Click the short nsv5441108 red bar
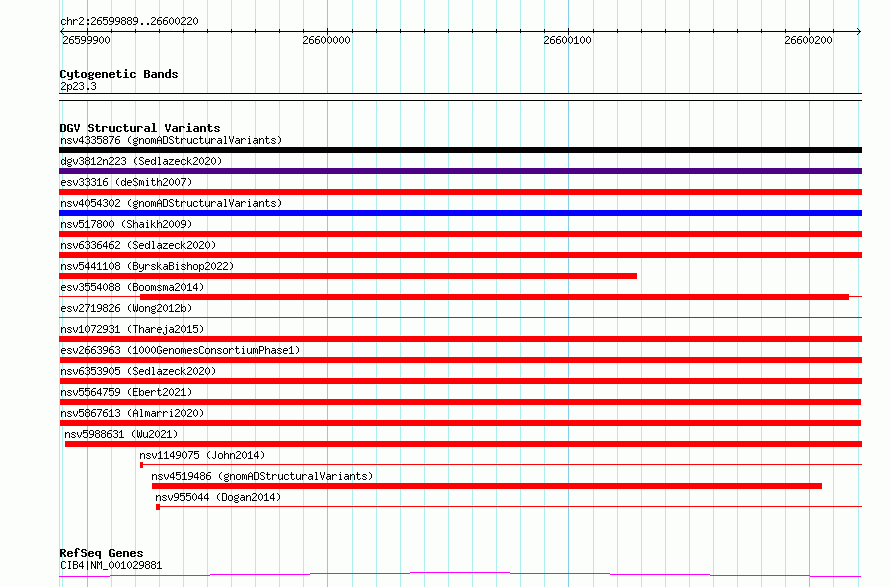 tap(348, 276)
